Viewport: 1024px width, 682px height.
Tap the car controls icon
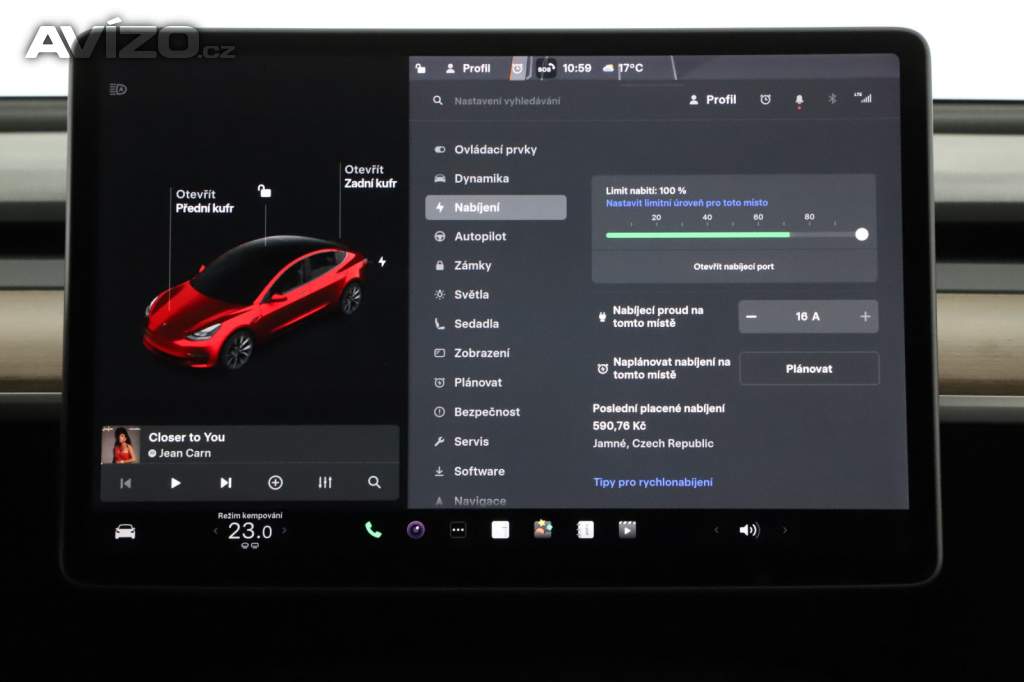coord(125,531)
